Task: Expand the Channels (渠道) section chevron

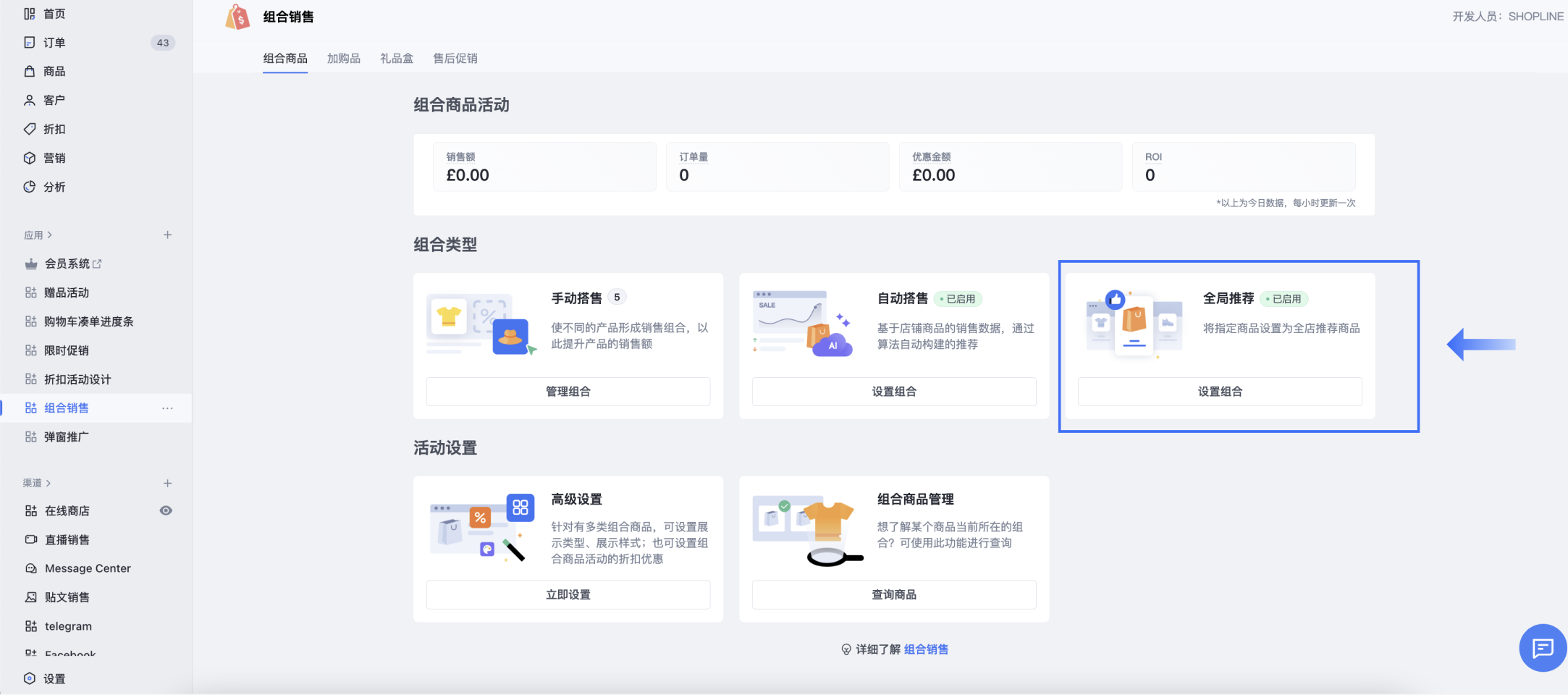Action: pos(49,483)
